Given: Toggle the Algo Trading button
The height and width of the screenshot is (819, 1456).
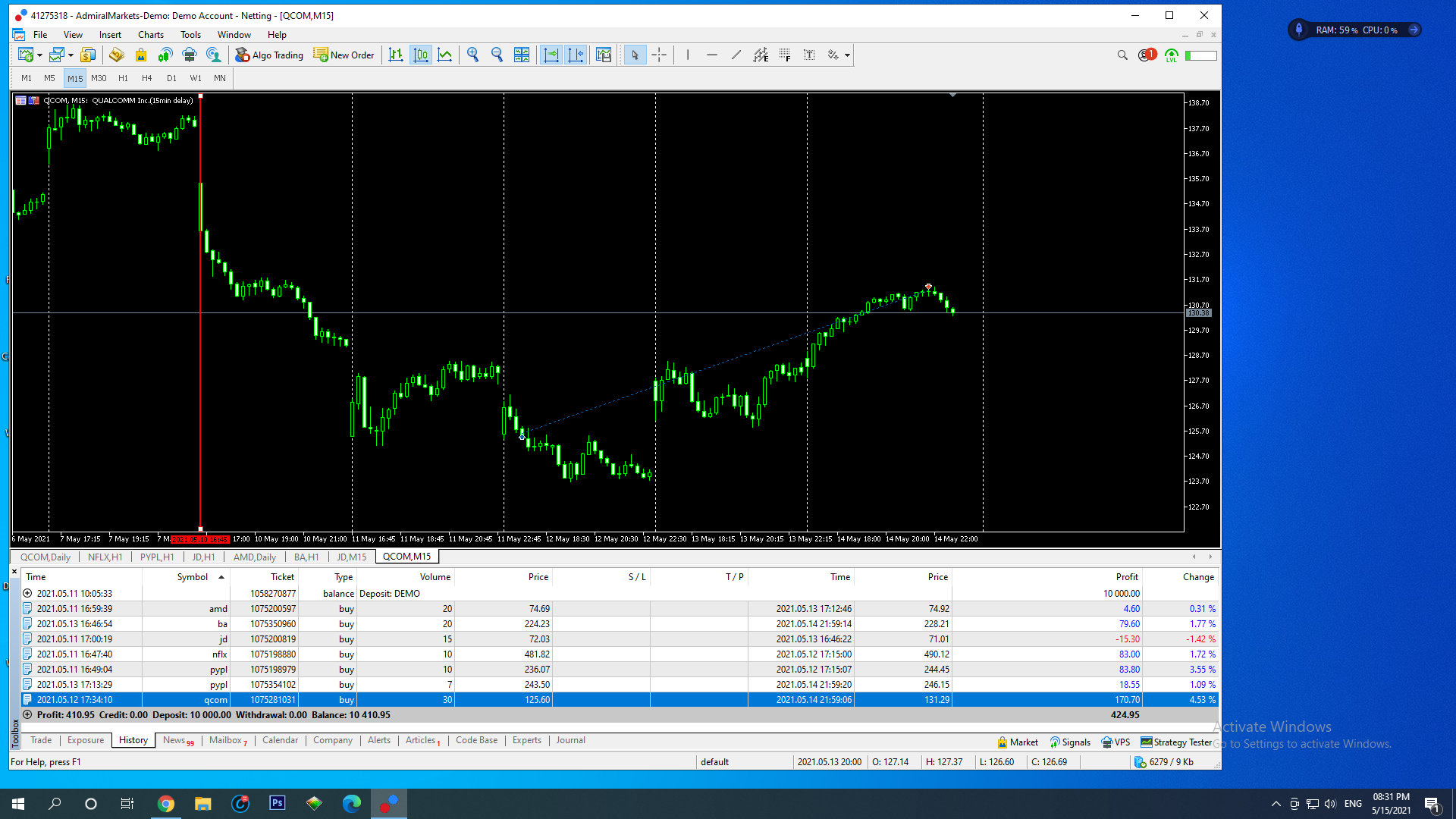Looking at the screenshot, I should (x=269, y=55).
